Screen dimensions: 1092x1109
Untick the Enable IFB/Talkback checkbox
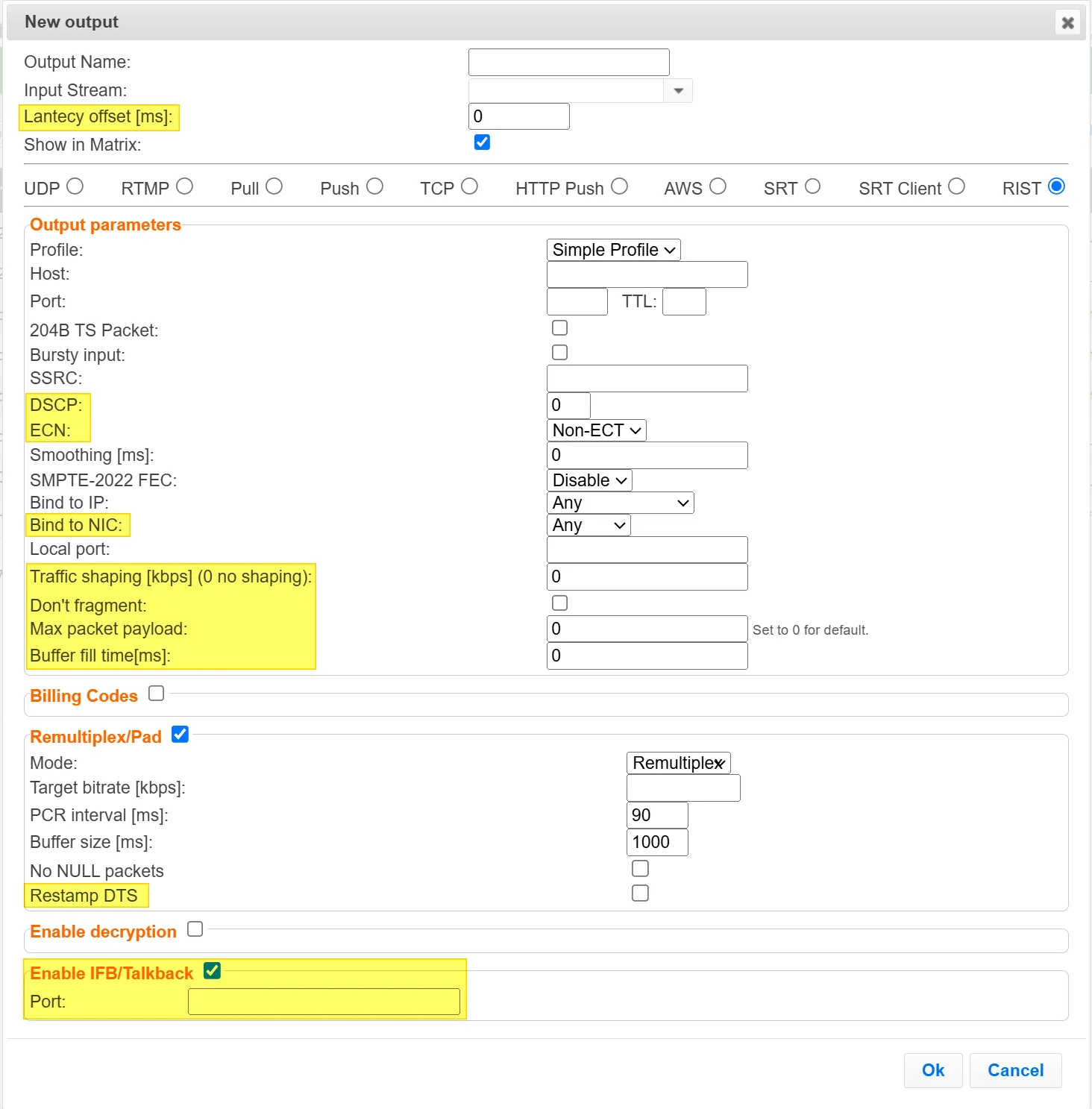pos(212,970)
